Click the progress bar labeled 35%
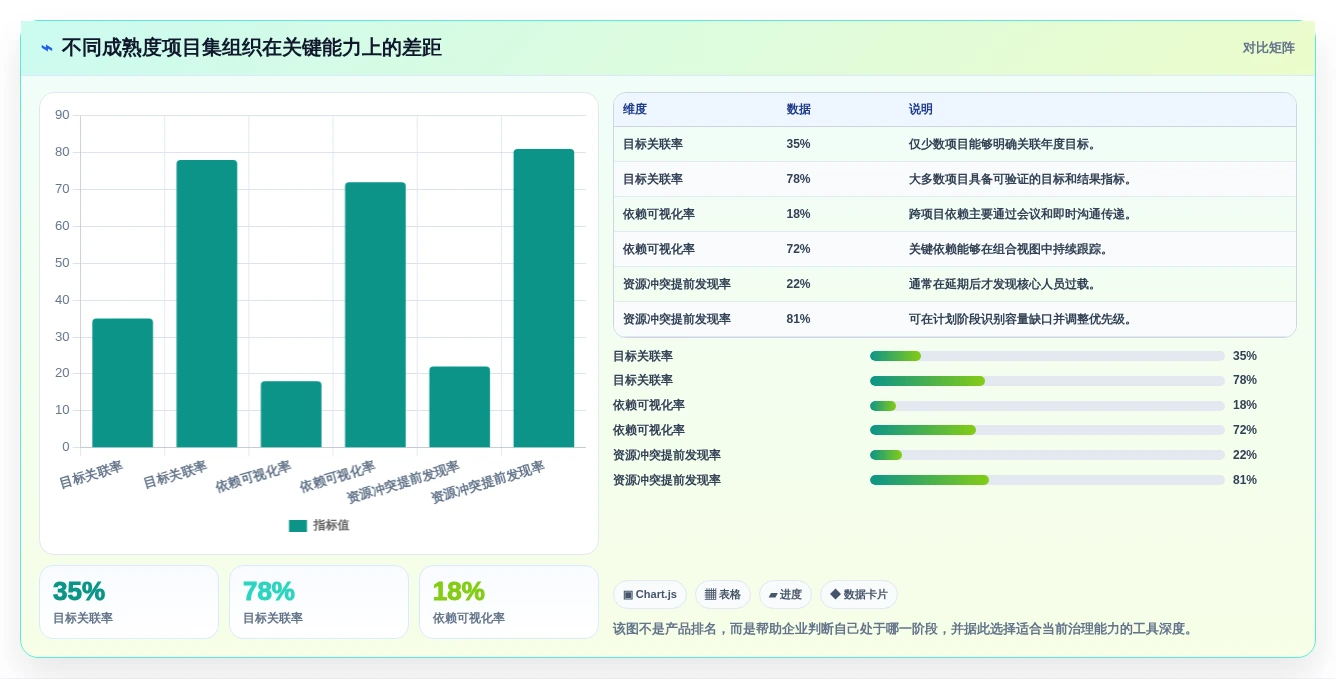 click(1047, 356)
